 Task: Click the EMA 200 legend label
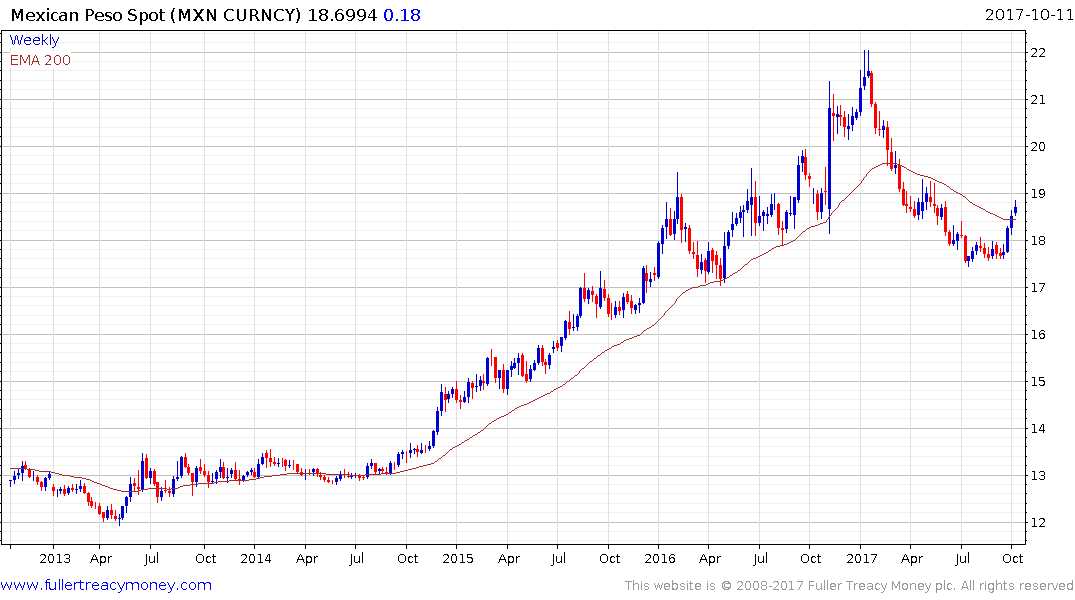[40, 60]
